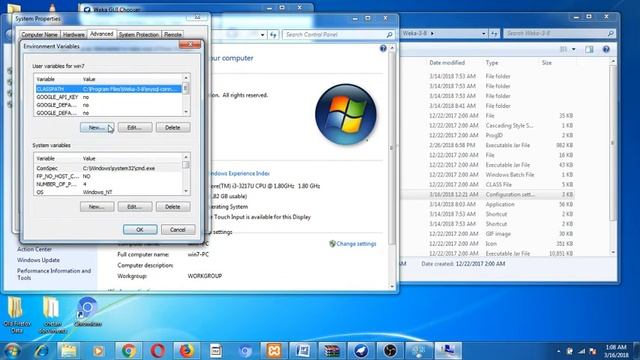The image size is (640, 360).
Task: Open the XAMPP taskbar icon
Action: tap(274, 351)
